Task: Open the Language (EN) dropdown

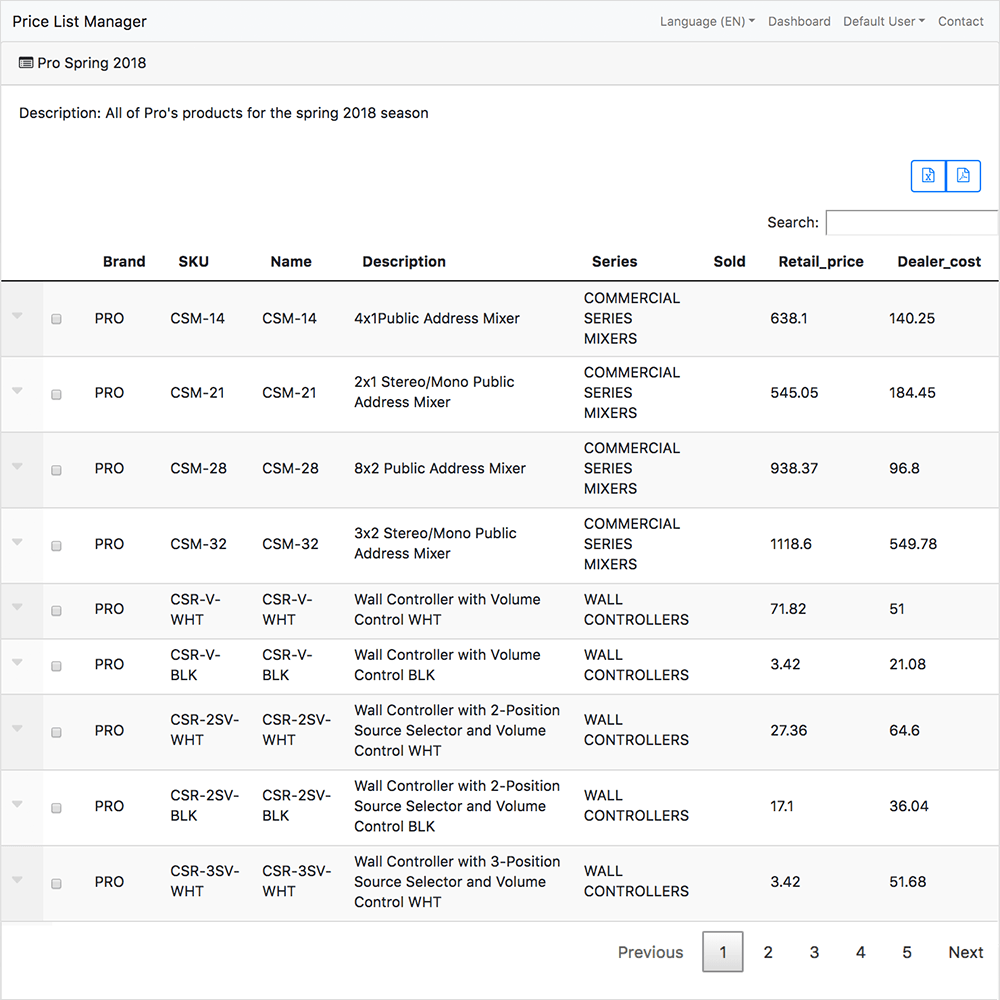Action: 707,22
